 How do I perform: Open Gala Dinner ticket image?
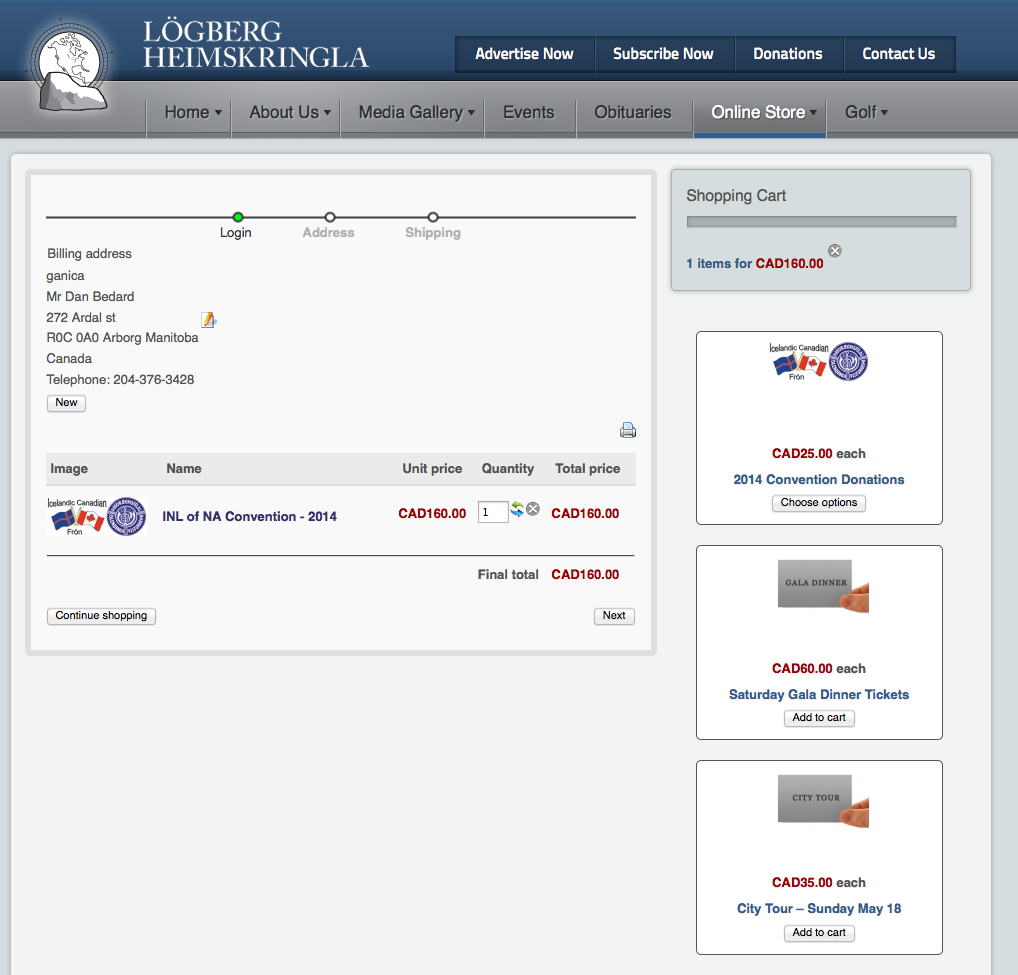[823, 586]
